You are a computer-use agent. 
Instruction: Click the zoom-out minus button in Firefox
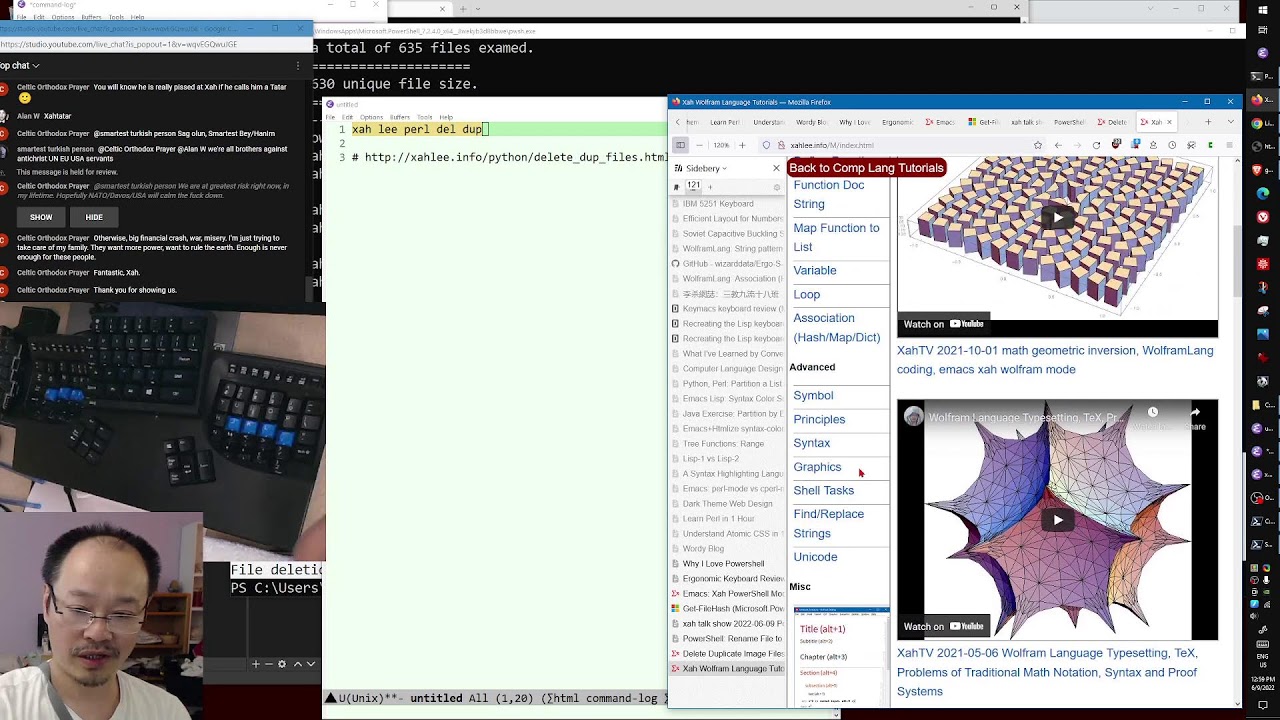[x=701, y=145]
